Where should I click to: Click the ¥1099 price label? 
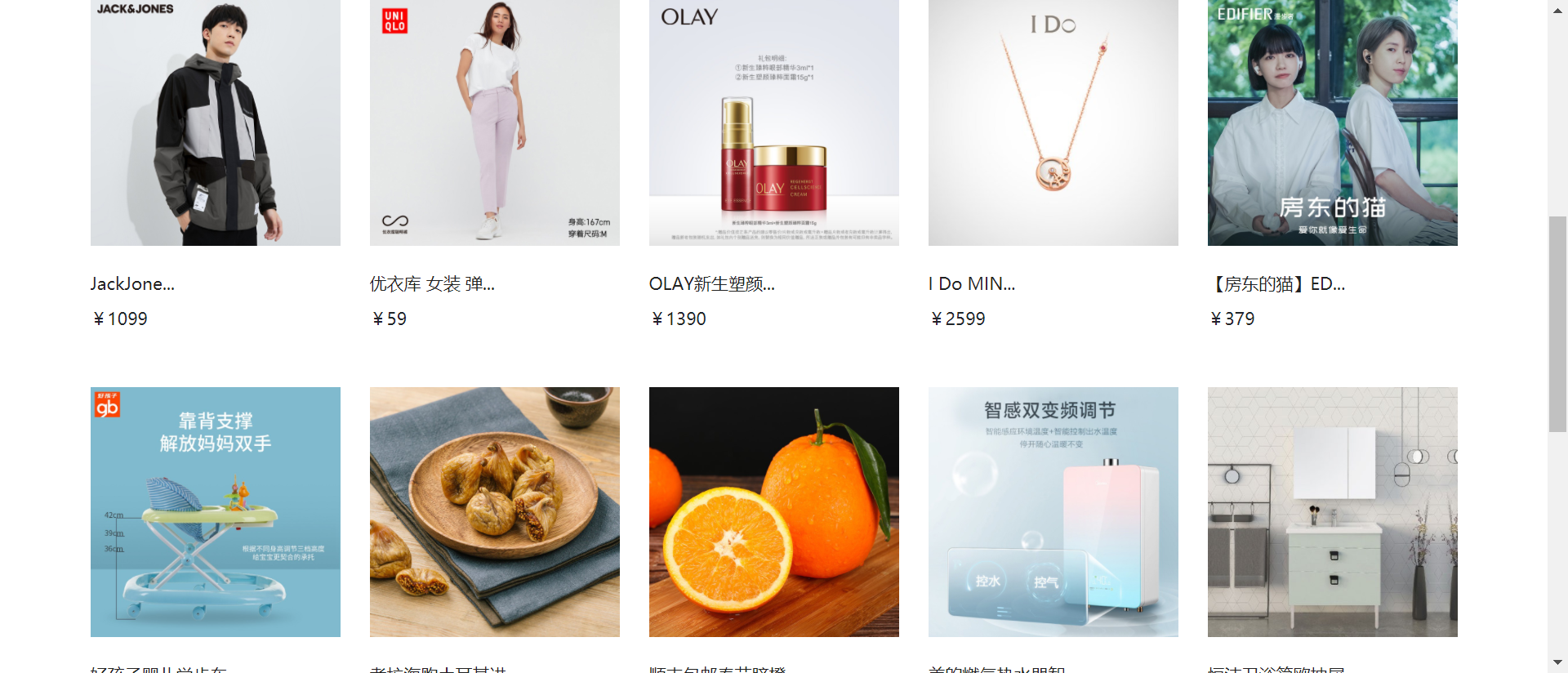[x=120, y=319]
